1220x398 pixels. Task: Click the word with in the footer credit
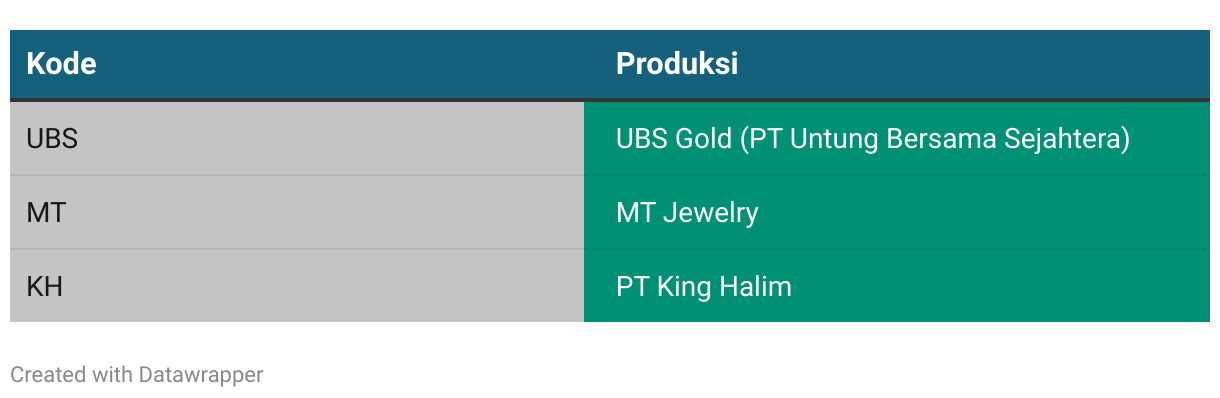(x=112, y=375)
